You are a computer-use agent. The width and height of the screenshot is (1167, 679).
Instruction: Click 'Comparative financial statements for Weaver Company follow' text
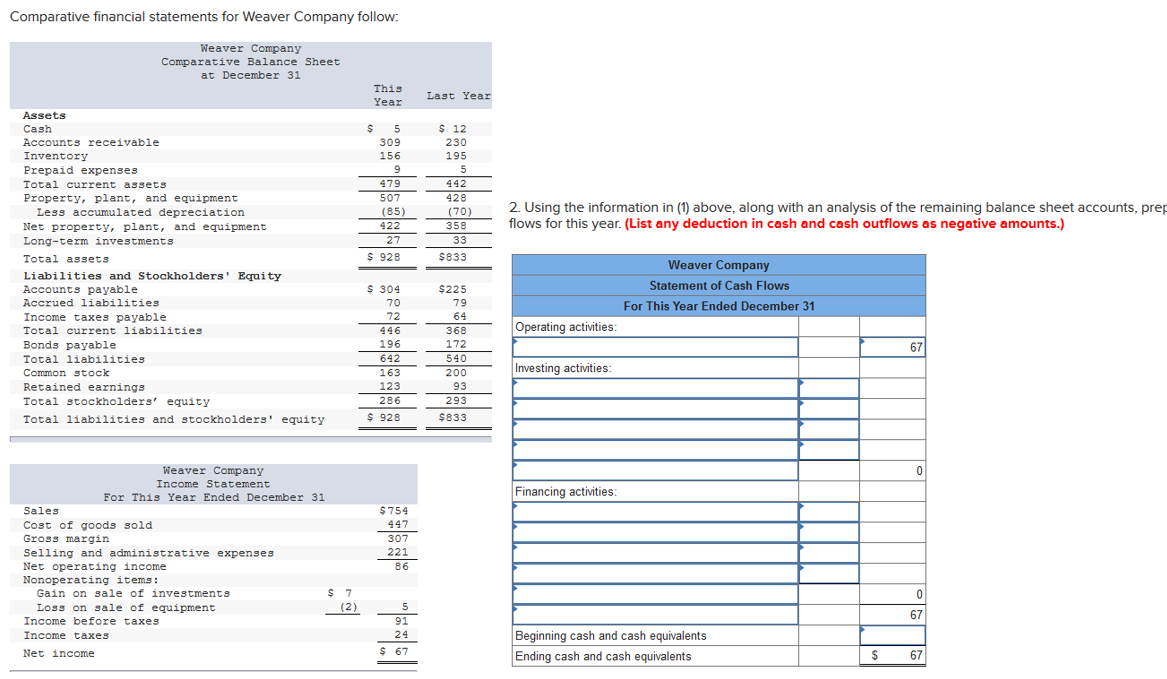(204, 16)
